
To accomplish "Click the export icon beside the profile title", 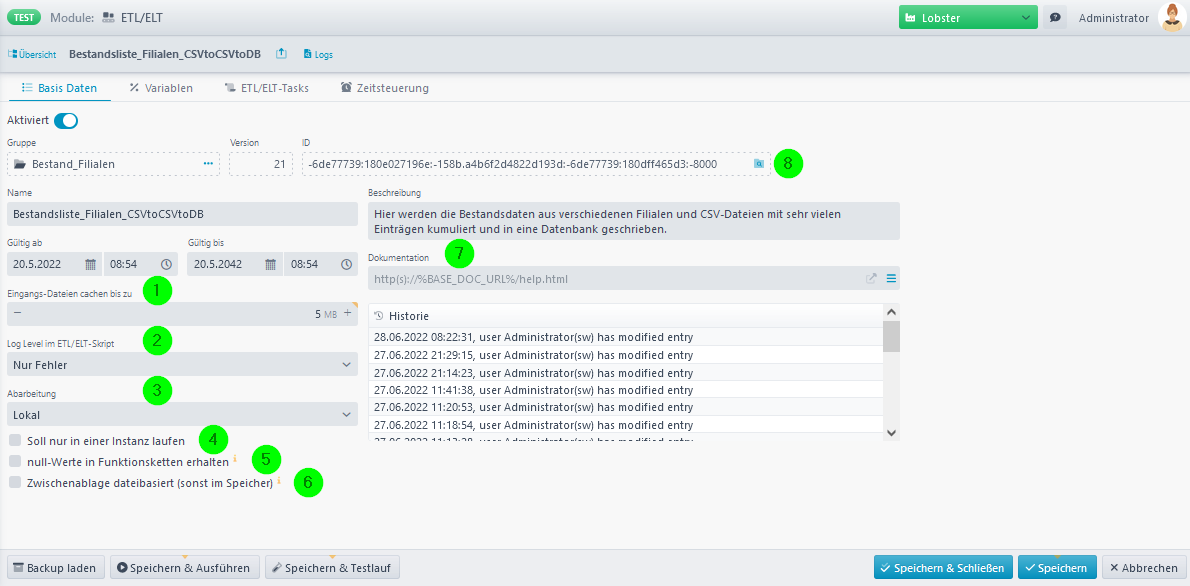I will [x=282, y=54].
